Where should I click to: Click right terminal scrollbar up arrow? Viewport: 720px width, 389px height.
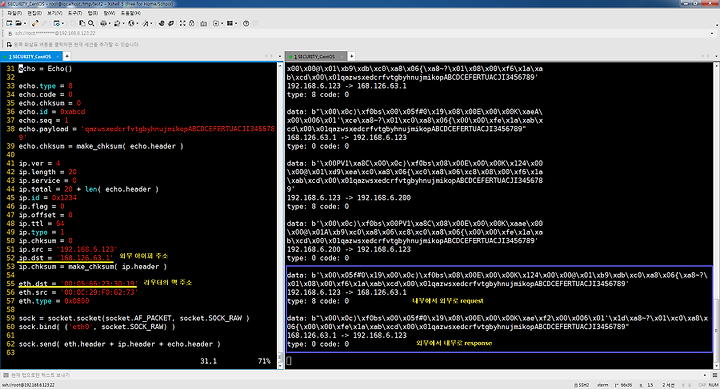[x=716, y=66]
